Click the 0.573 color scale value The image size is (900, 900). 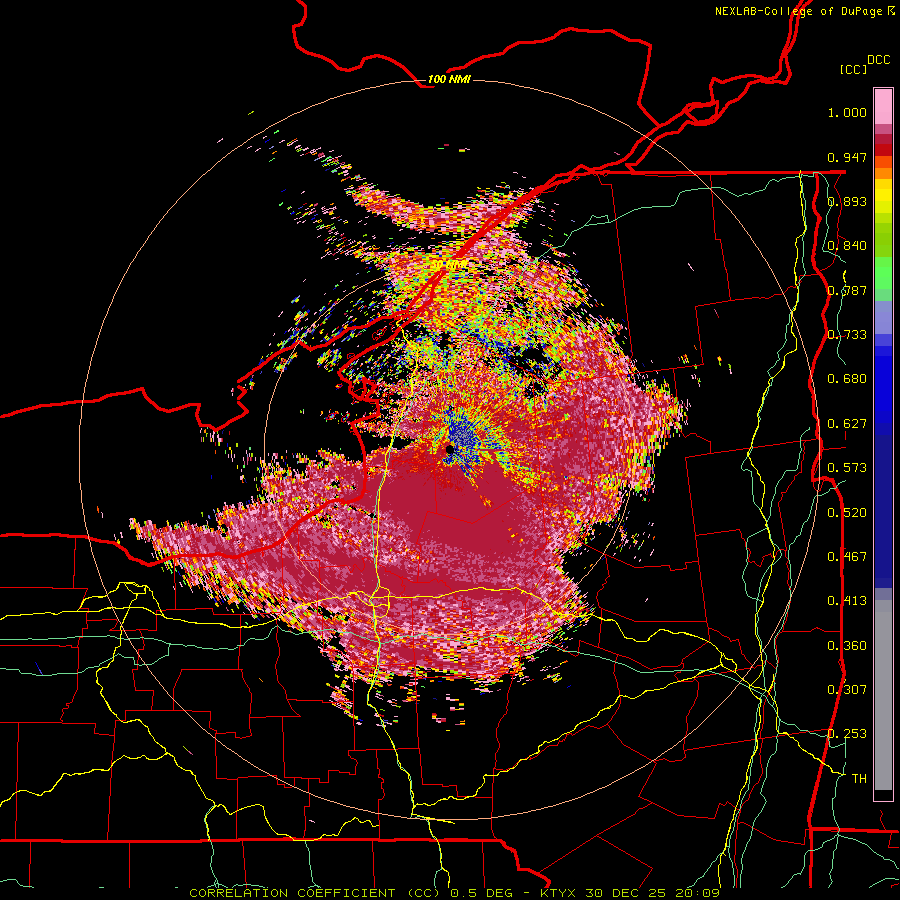(x=847, y=468)
